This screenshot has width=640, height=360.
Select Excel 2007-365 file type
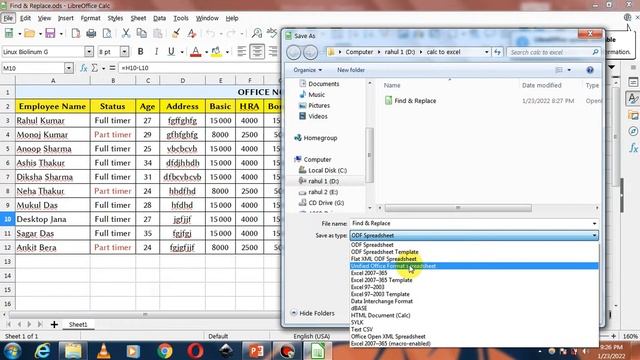[x=369, y=273]
